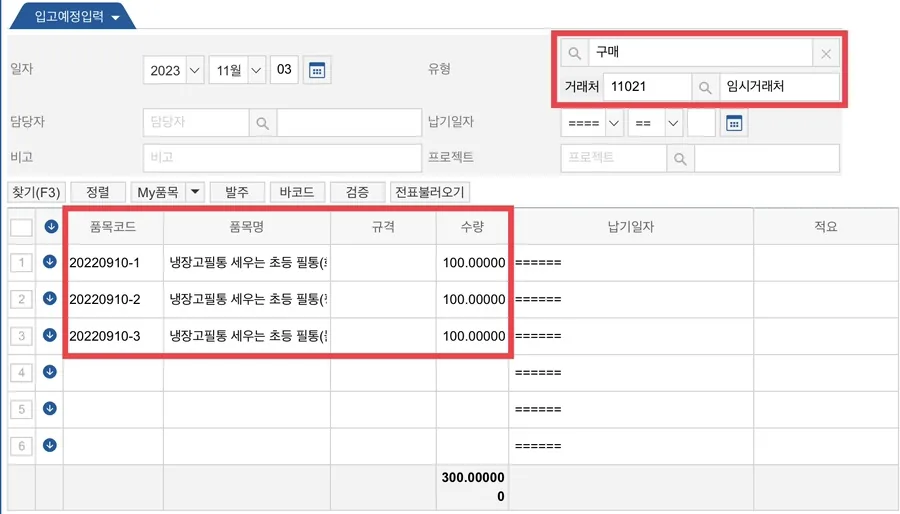Click the search magnifier beside 거래처 code 11021
The height and width of the screenshot is (514, 900).
click(x=705, y=87)
